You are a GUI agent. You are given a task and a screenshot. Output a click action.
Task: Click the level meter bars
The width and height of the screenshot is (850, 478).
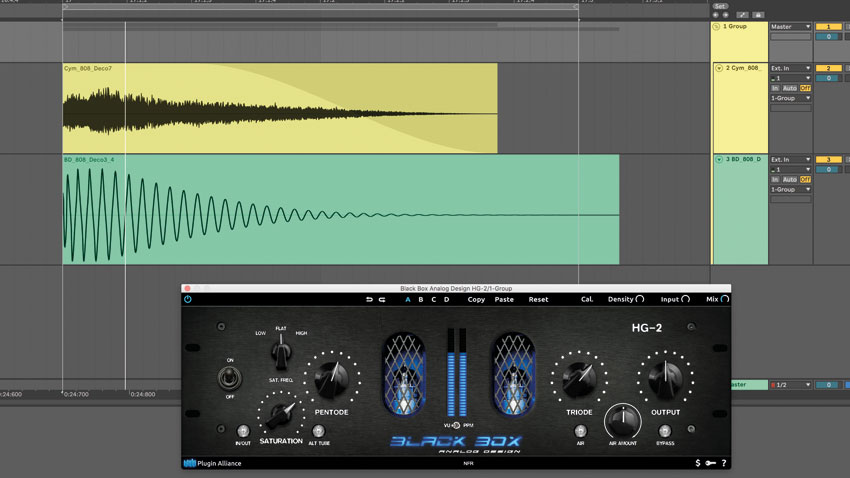tap(457, 372)
